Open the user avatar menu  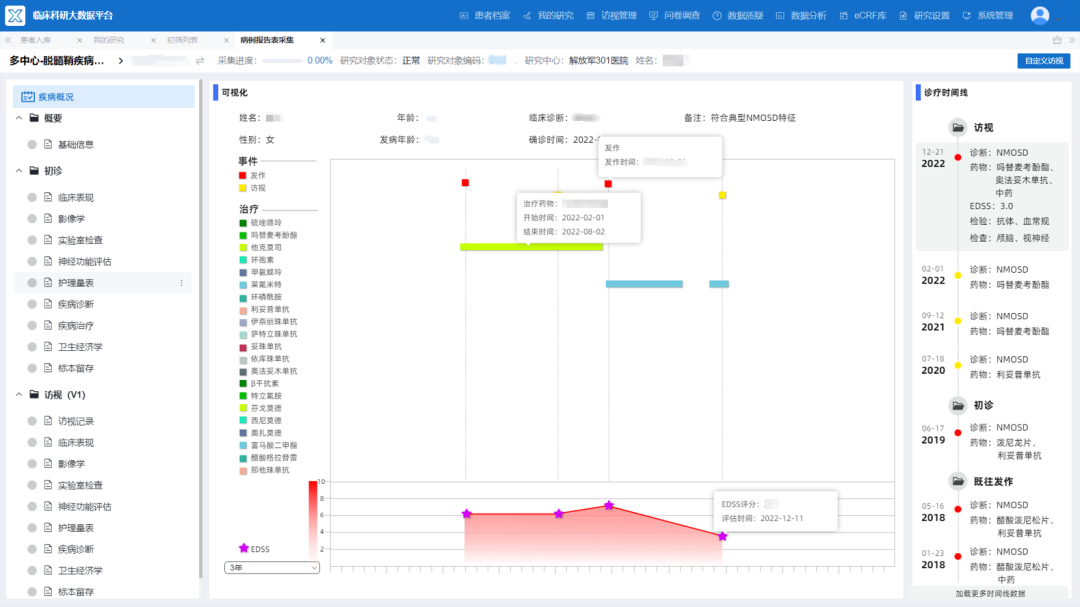pos(1039,15)
